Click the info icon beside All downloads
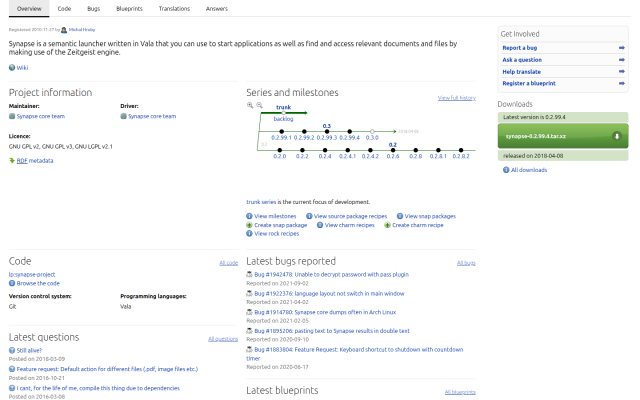This screenshot has width=640, height=400. pyautogui.click(x=506, y=170)
